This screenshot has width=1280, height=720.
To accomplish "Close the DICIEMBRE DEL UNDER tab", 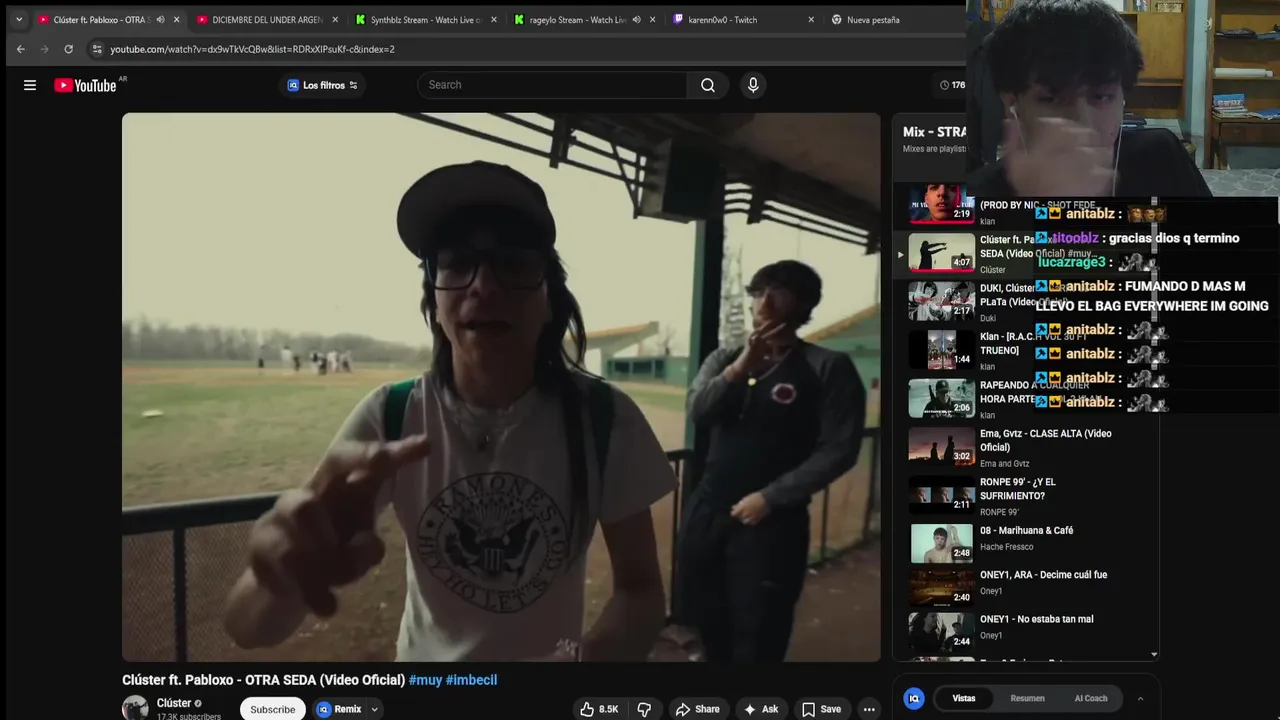I will coord(335,20).
